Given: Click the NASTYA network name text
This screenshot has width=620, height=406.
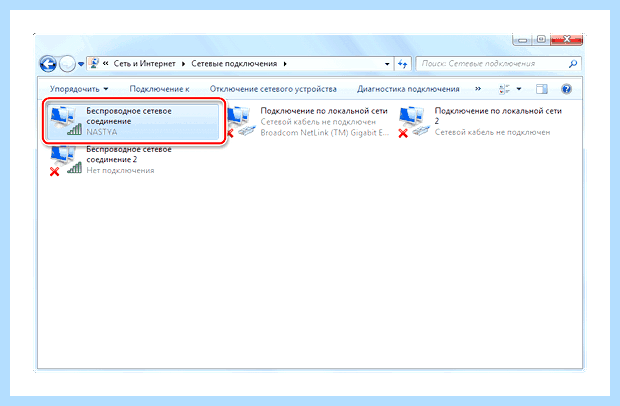Looking at the screenshot, I should coord(102,132).
